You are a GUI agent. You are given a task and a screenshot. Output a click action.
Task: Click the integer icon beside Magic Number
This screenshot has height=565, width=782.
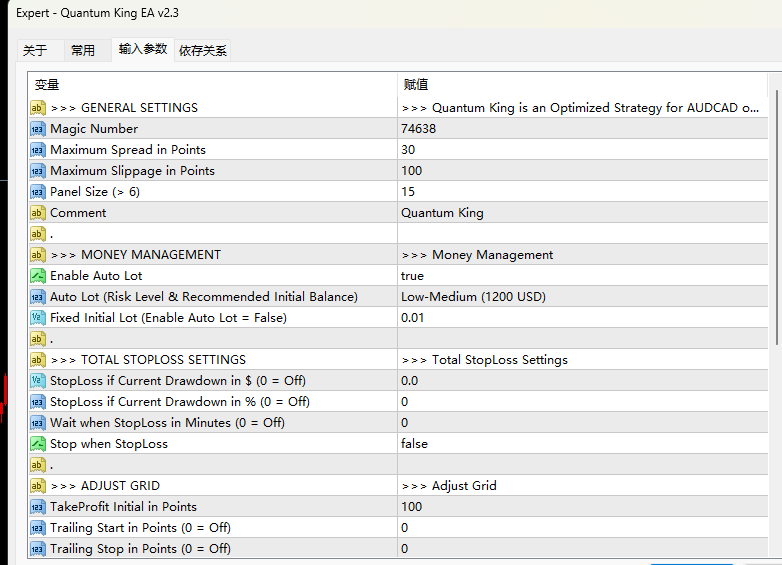(38, 129)
